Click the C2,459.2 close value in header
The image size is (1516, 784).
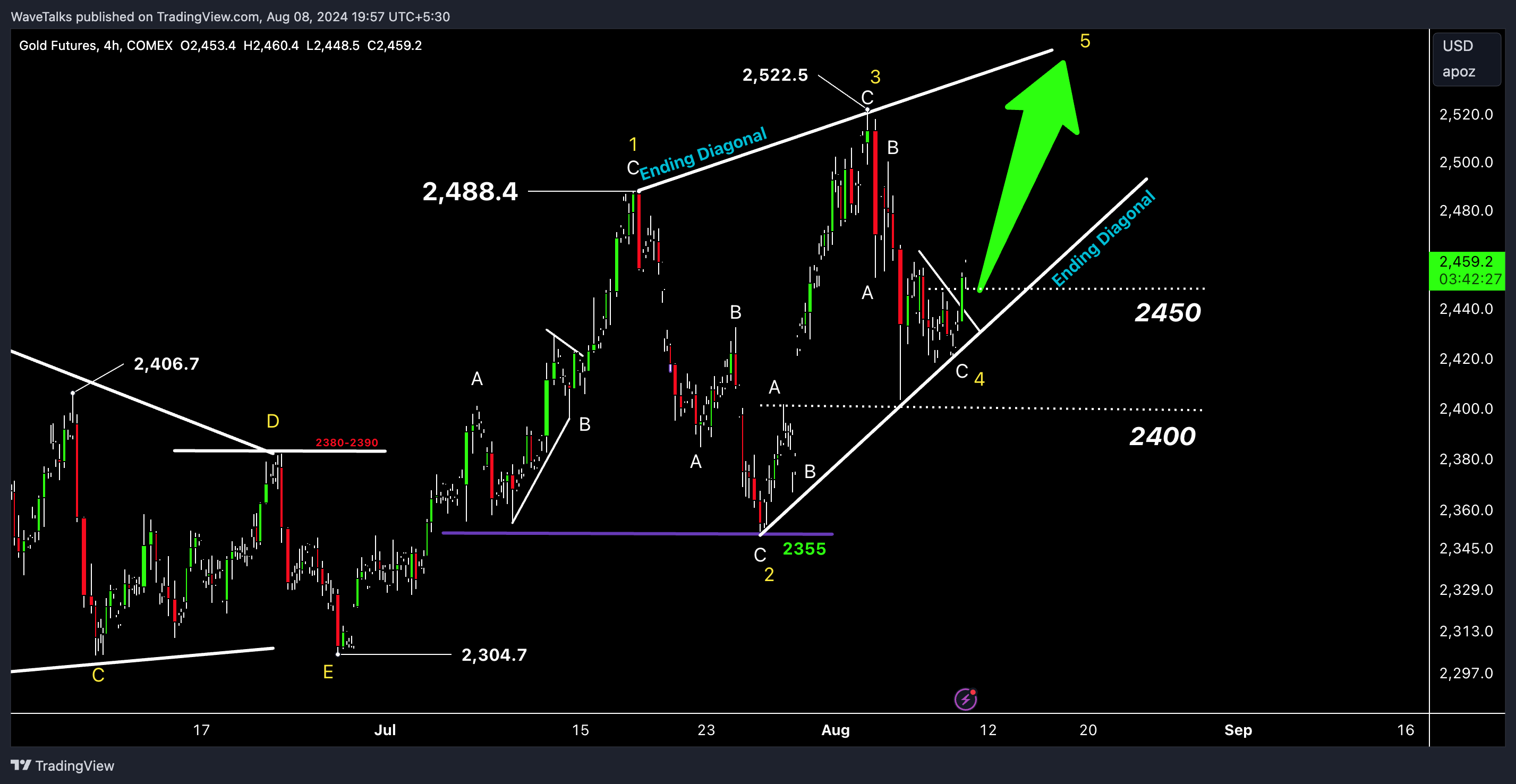[394, 45]
